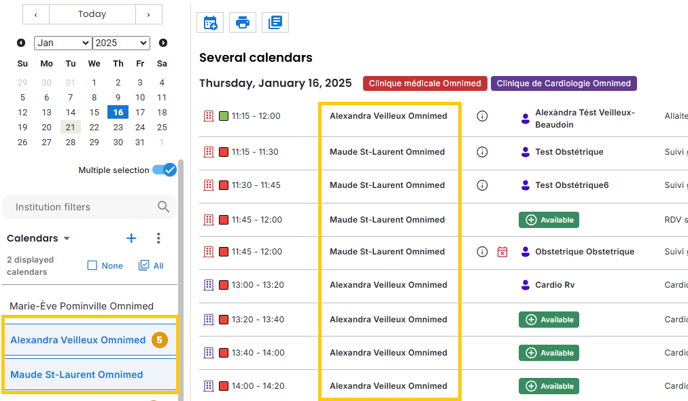
Task: Go to next day with right chevron
Action: pyautogui.click(x=149, y=14)
